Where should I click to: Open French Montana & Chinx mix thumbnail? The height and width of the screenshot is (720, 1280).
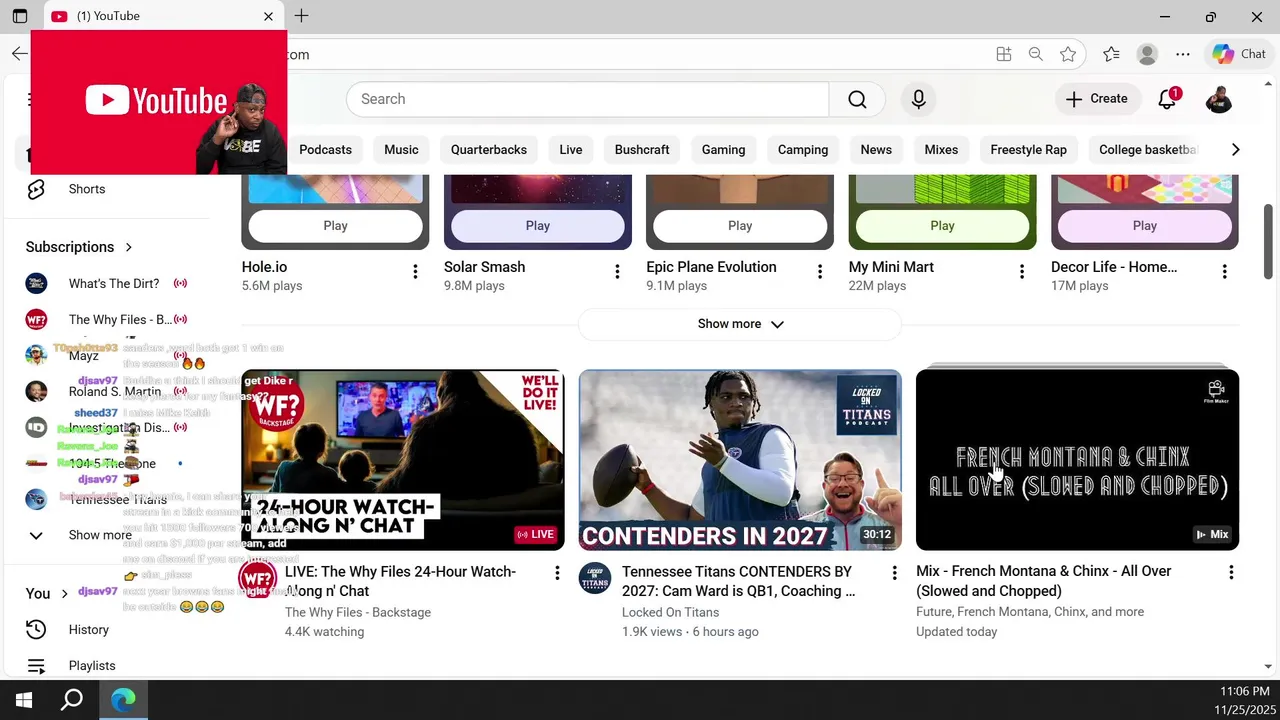pyautogui.click(x=1077, y=460)
